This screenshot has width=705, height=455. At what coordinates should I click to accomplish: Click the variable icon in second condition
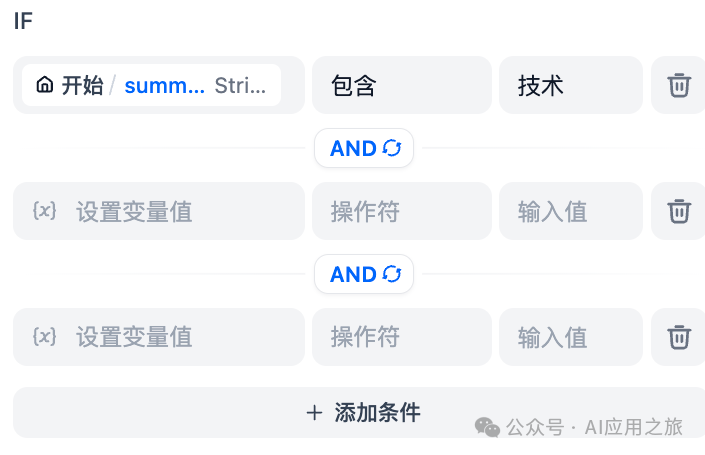click(44, 211)
